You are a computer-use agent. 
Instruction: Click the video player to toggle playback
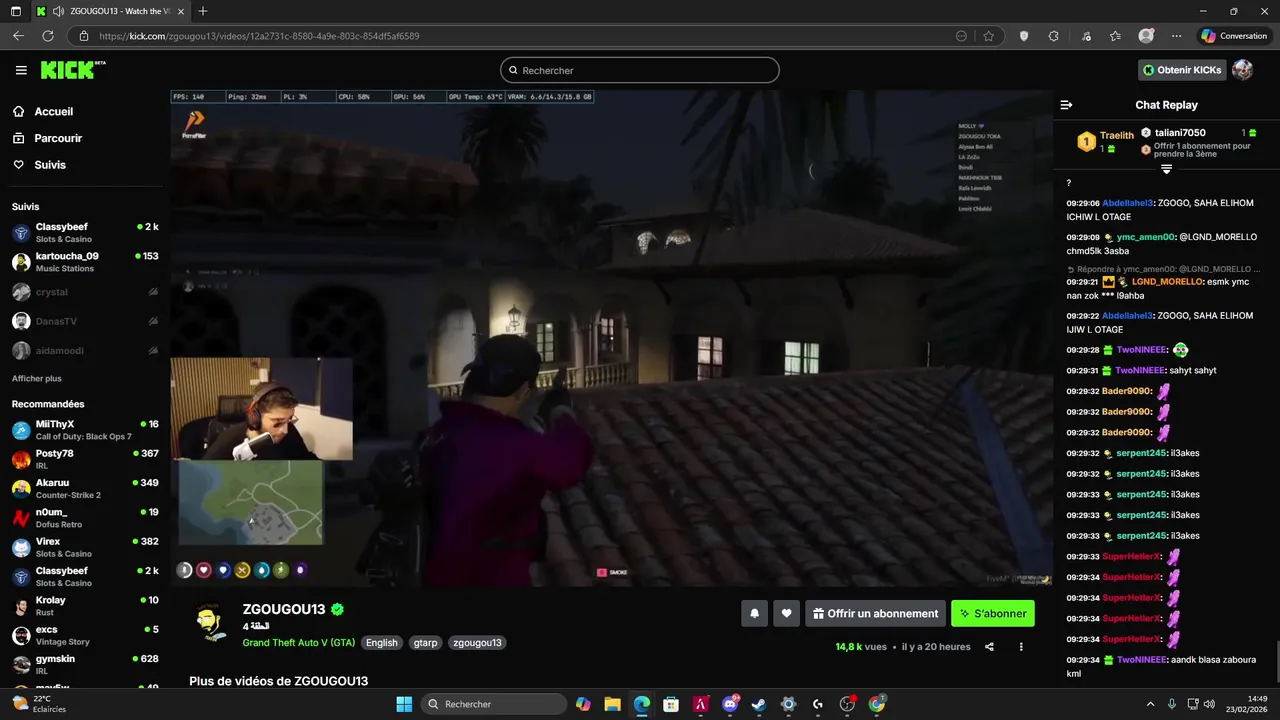(x=611, y=337)
